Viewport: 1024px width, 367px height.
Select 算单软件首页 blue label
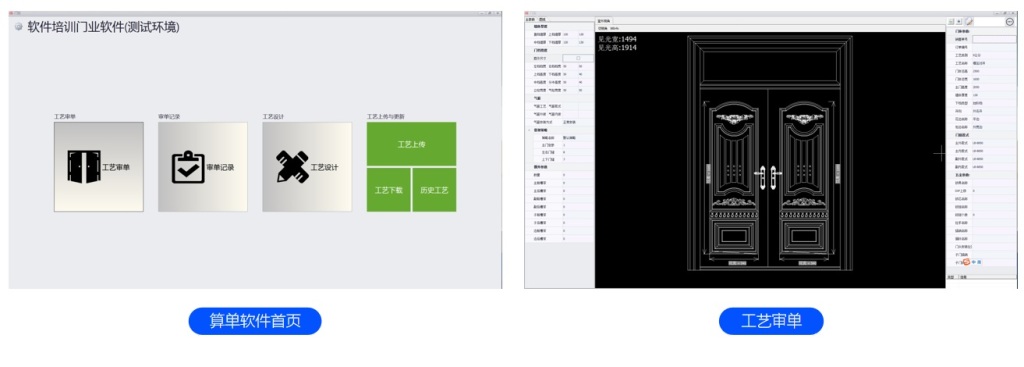255,321
